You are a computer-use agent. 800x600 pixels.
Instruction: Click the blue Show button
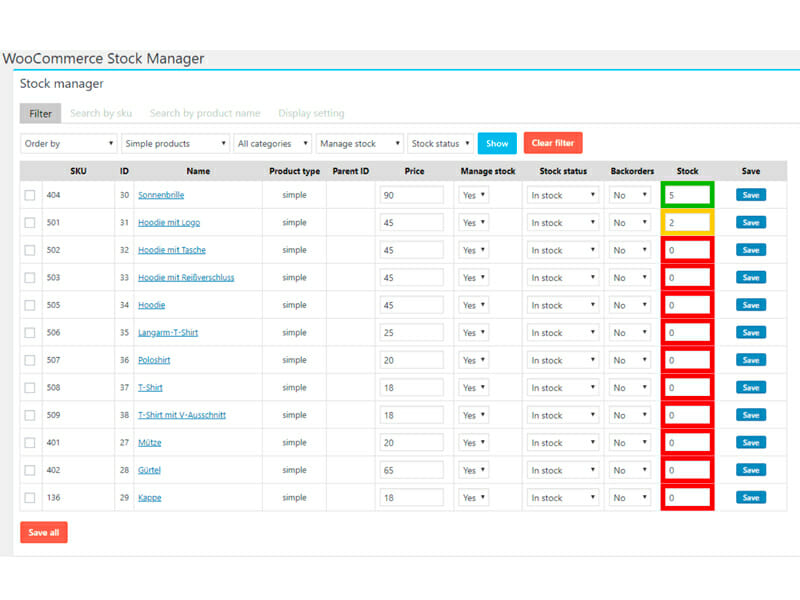[497, 143]
